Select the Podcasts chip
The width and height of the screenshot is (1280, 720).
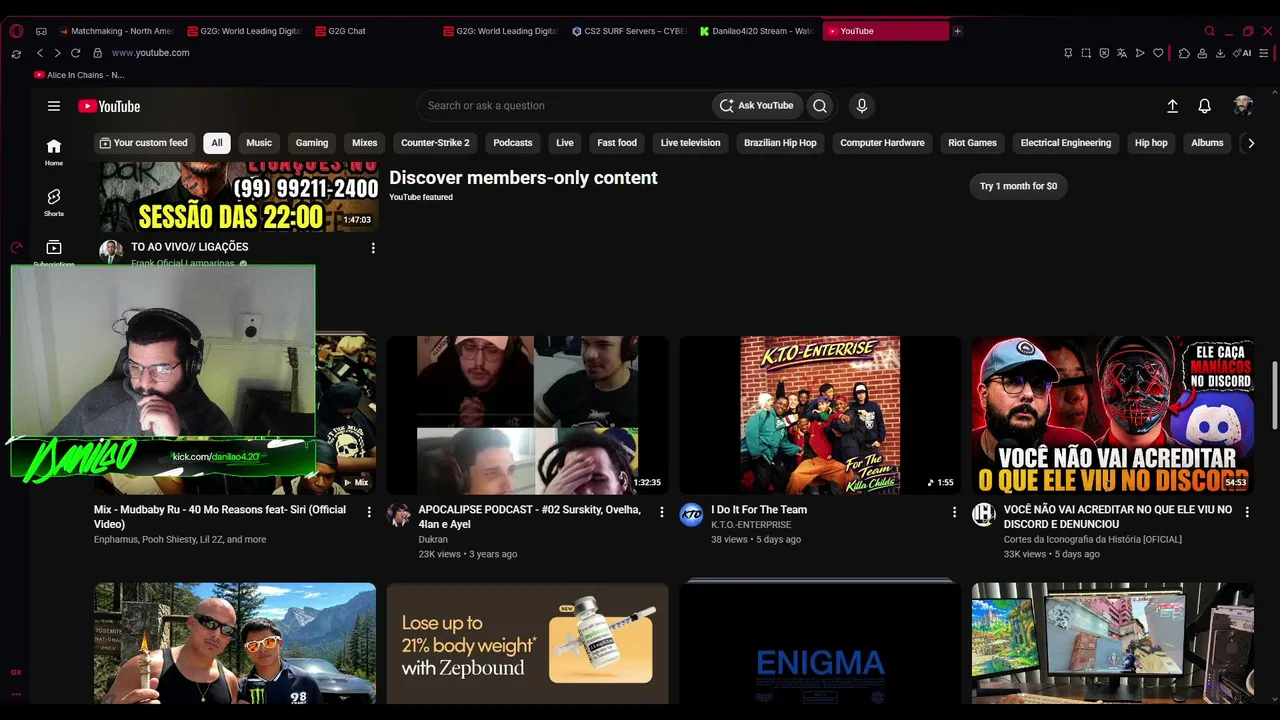(x=513, y=143)
